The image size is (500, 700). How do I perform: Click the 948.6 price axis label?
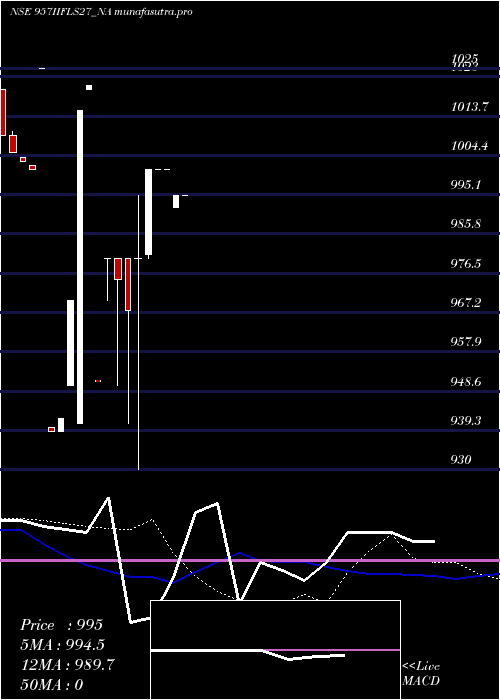466,381
